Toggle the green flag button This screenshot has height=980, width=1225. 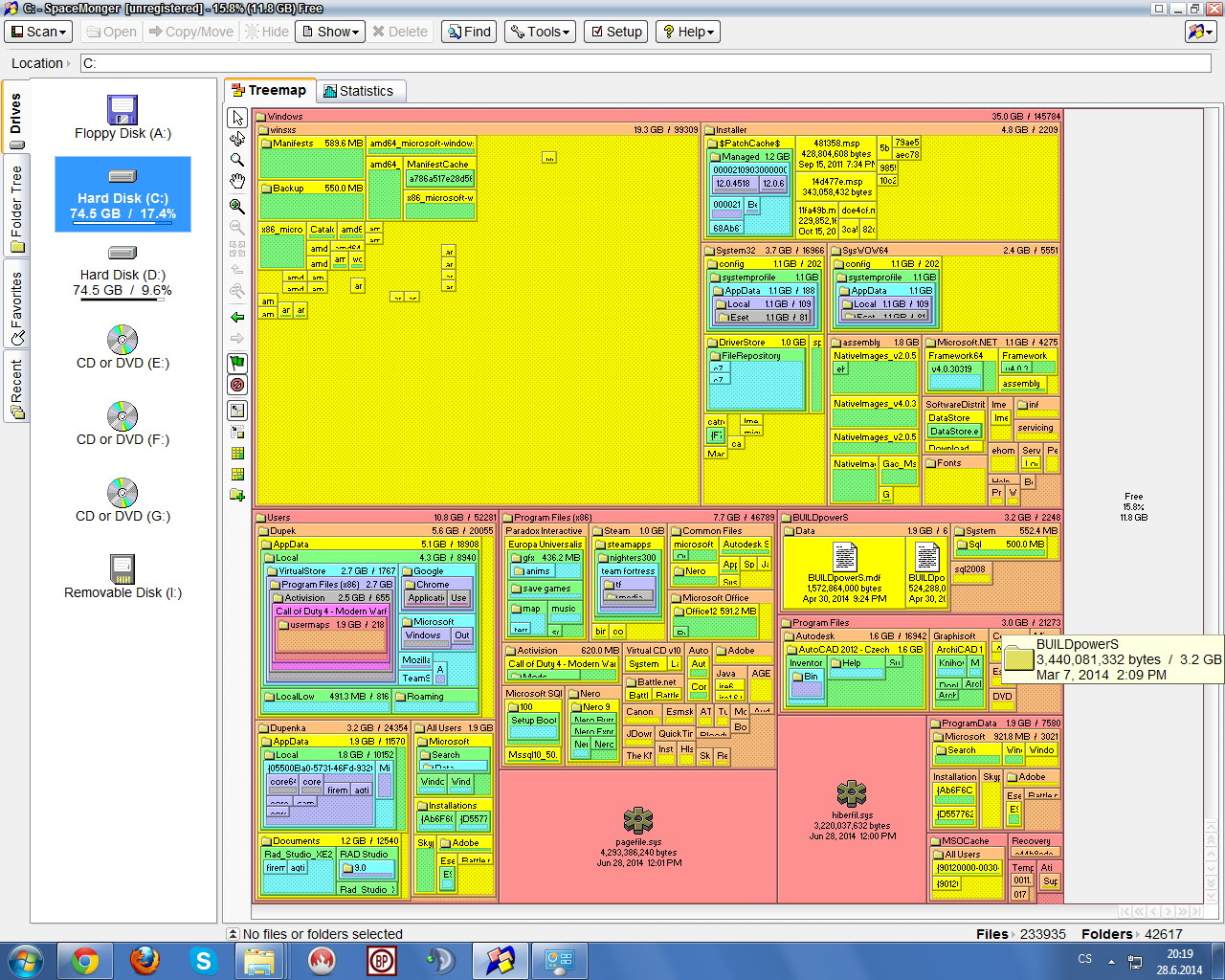[237, 363]
